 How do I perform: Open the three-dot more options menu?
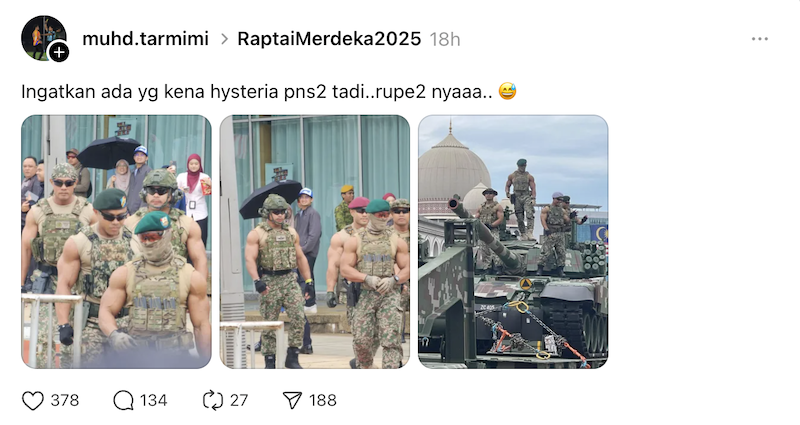coord(760,39)
